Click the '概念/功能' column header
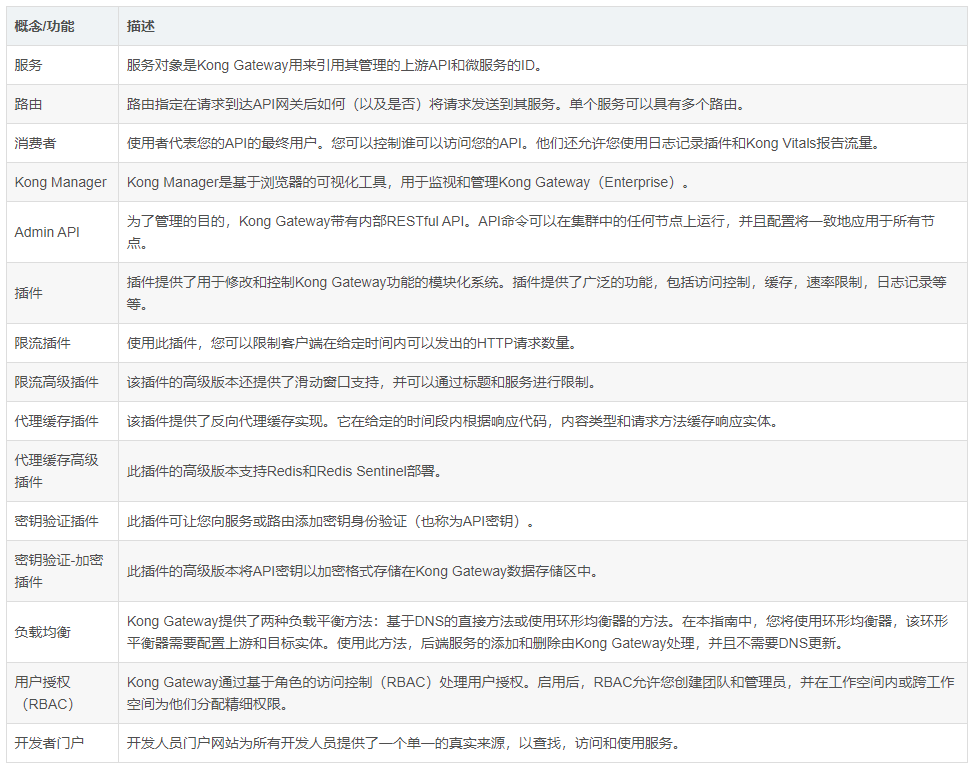974x771 pixels. (62, 26)
